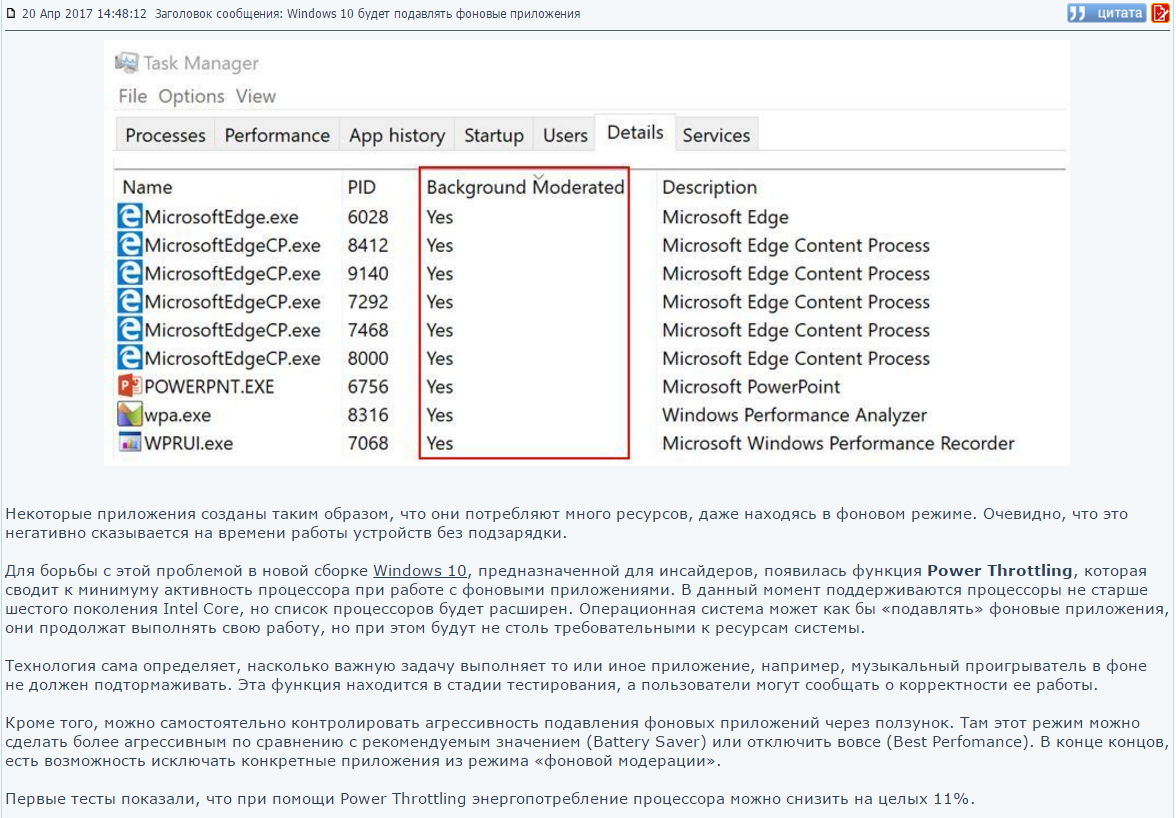The image size is (1176, 818).
Task: Click the Edge icon in PID 9140 row
Action: click(129, 273)
